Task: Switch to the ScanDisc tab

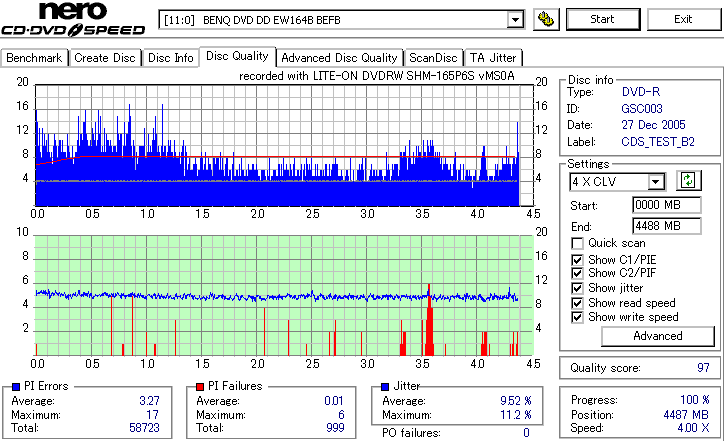Action: tap(433, 58)
